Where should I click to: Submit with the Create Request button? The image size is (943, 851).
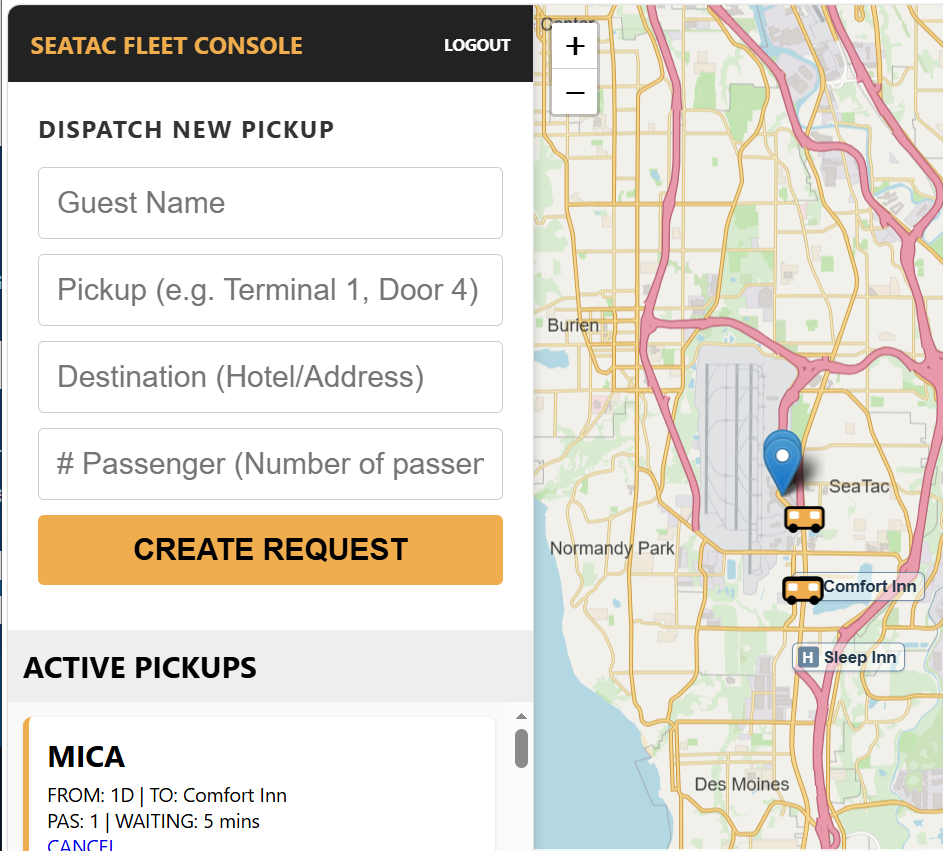[270, 550]
